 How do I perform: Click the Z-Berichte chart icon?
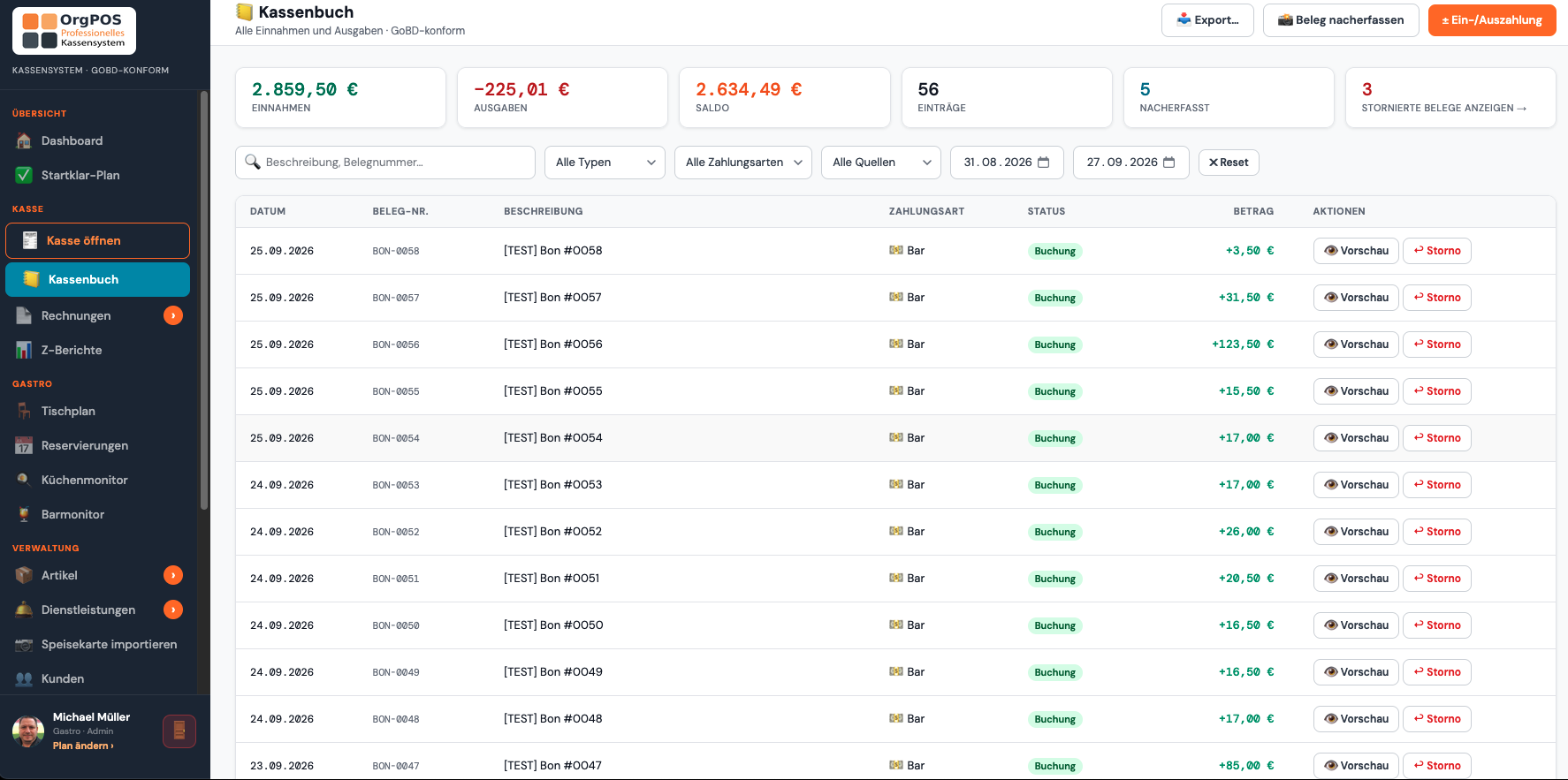pyautogui.click(x=24, y=350)
